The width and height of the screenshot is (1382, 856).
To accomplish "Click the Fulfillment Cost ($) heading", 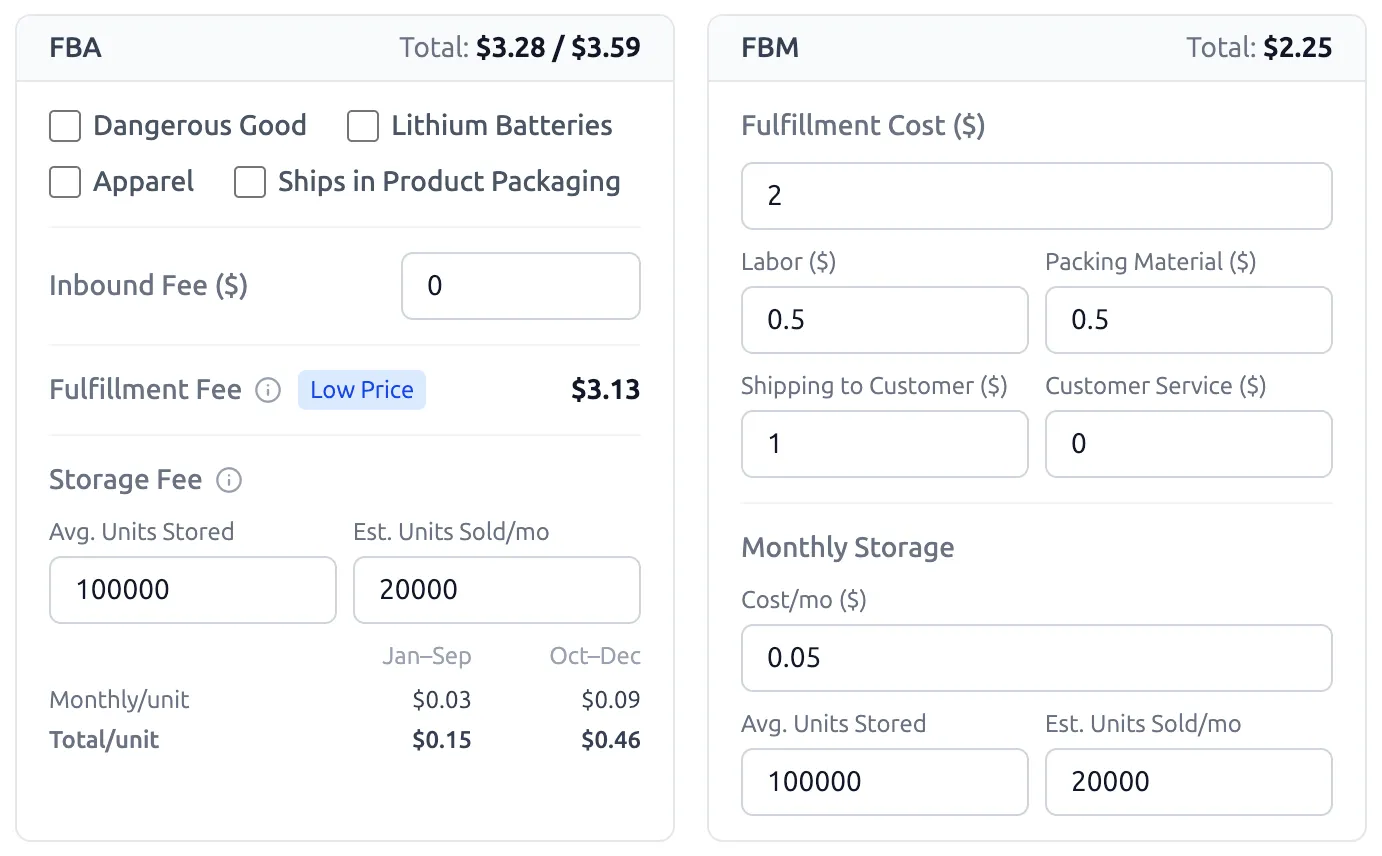I will click(x=863, y=126).
